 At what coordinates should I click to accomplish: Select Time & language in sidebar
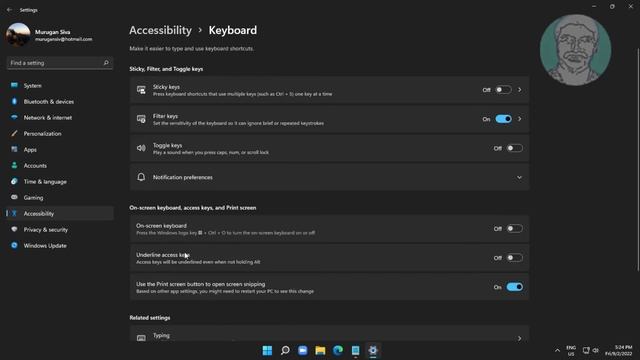point(60,181)
